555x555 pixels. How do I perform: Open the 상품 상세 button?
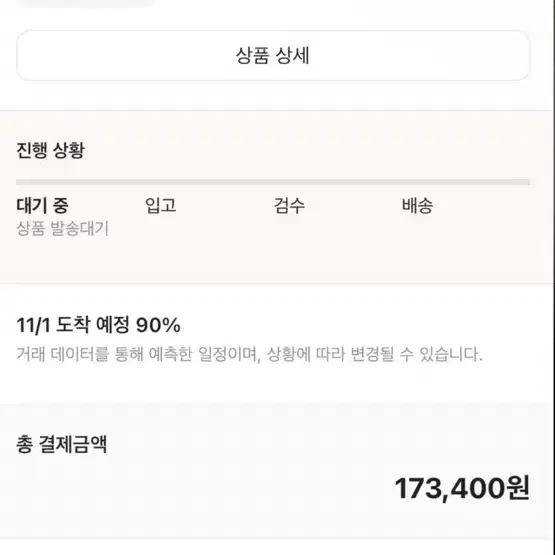(273, 56)
